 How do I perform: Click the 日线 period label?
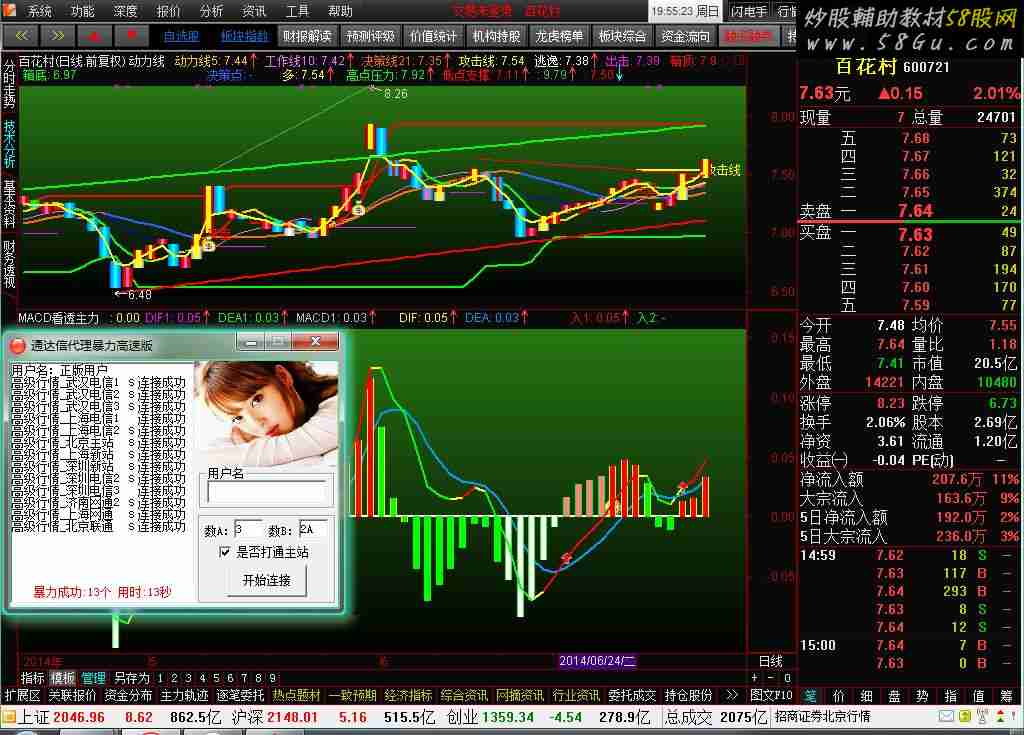pyautogui.click(x=771, y=661)
